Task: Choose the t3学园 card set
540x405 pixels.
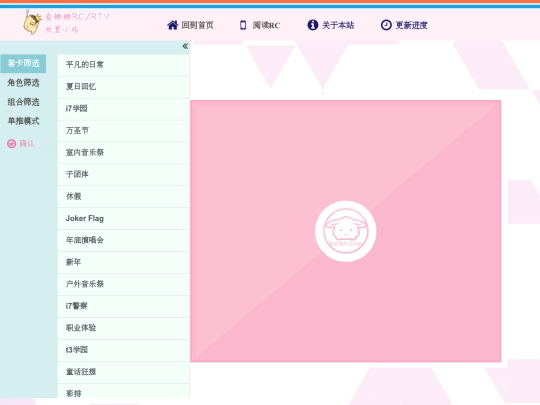Action: pos(123,350)
